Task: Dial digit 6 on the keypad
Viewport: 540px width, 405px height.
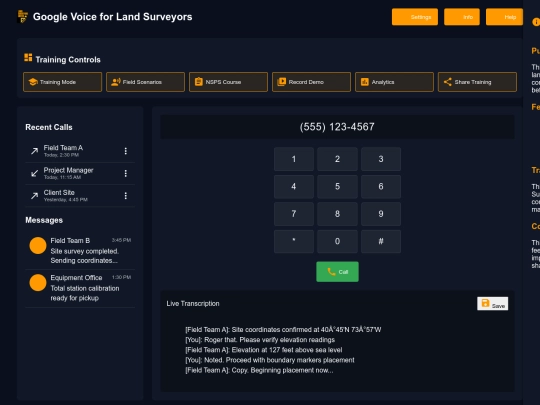Action: coord(381,187)
